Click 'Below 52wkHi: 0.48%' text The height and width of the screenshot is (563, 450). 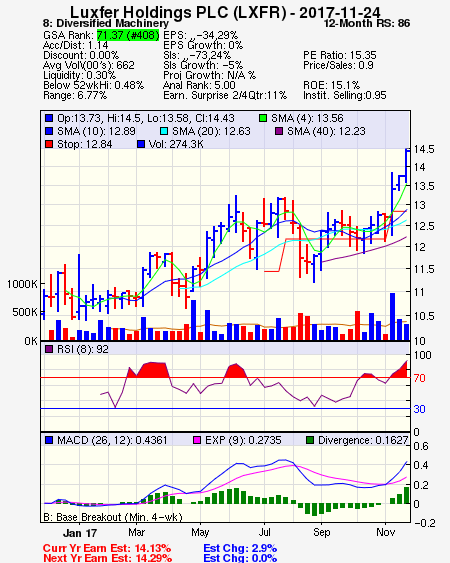[93, 85]
